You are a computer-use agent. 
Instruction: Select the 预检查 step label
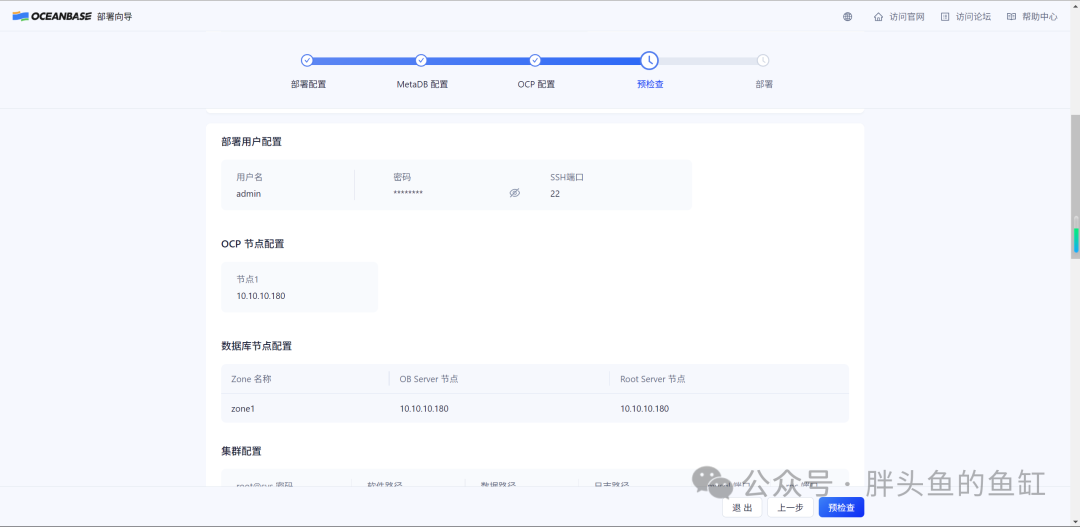[x=650, y=85]
